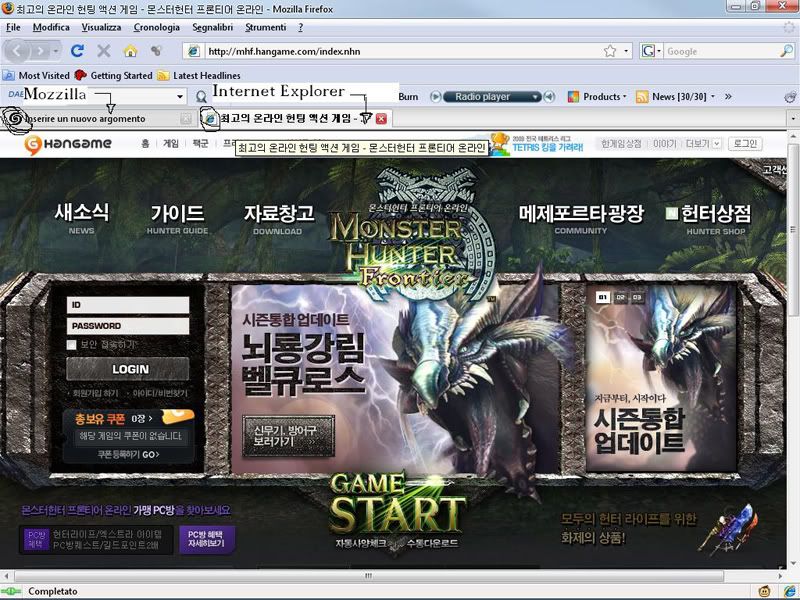Start the game with GAME START
The width and height of the screenshot is (800, 600).
point(397,504)
